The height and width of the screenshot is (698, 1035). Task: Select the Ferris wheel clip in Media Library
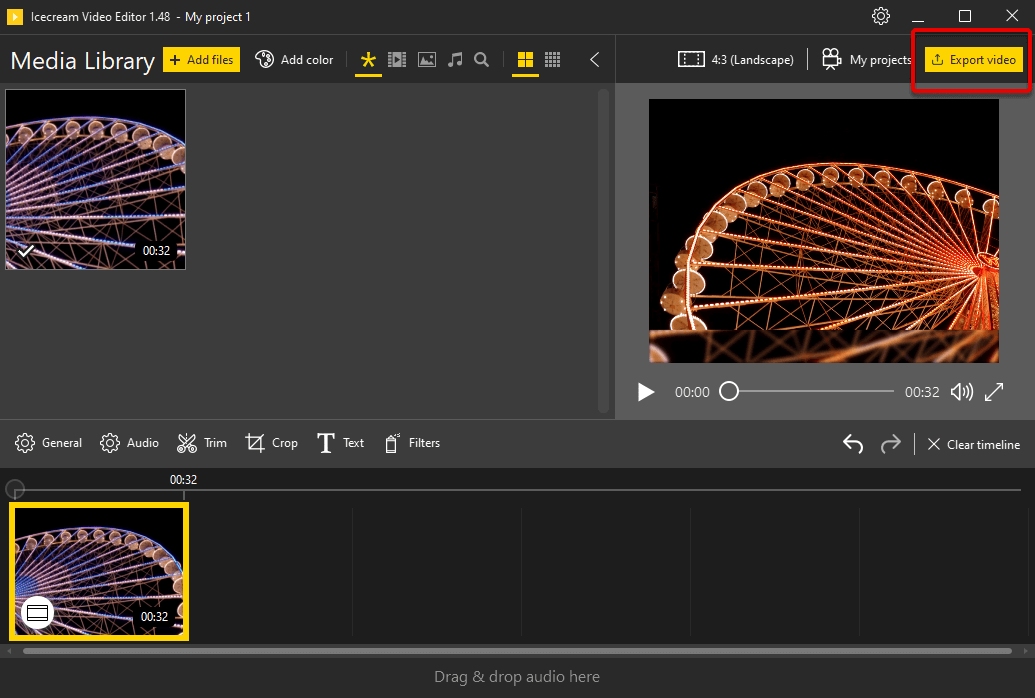tap(96, 180)
